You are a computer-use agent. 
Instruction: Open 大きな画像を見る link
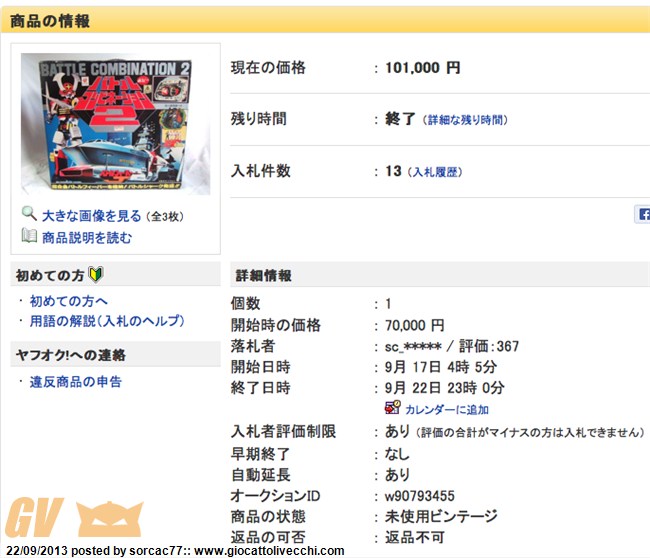point(92,216)
